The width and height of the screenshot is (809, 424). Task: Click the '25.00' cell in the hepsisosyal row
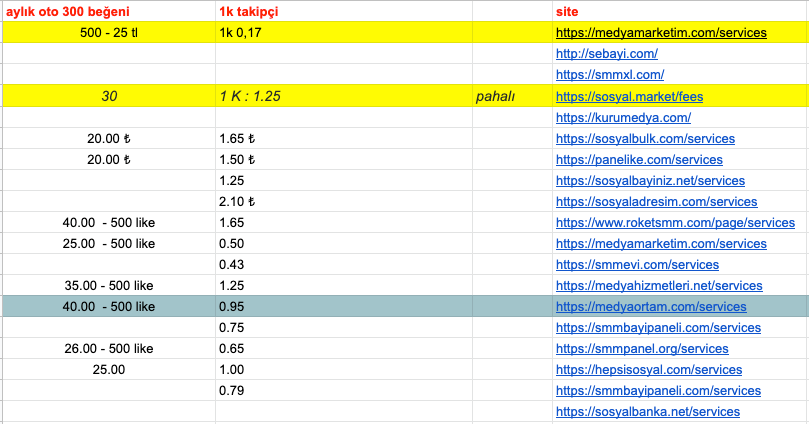point(109,370)
